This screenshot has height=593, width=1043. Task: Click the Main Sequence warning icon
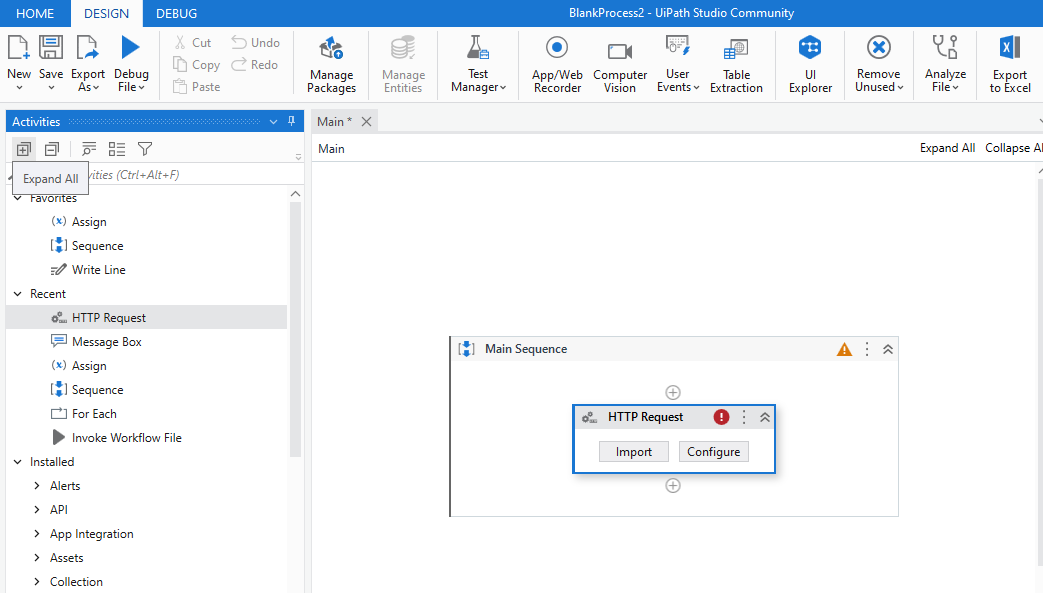(844, 349)
